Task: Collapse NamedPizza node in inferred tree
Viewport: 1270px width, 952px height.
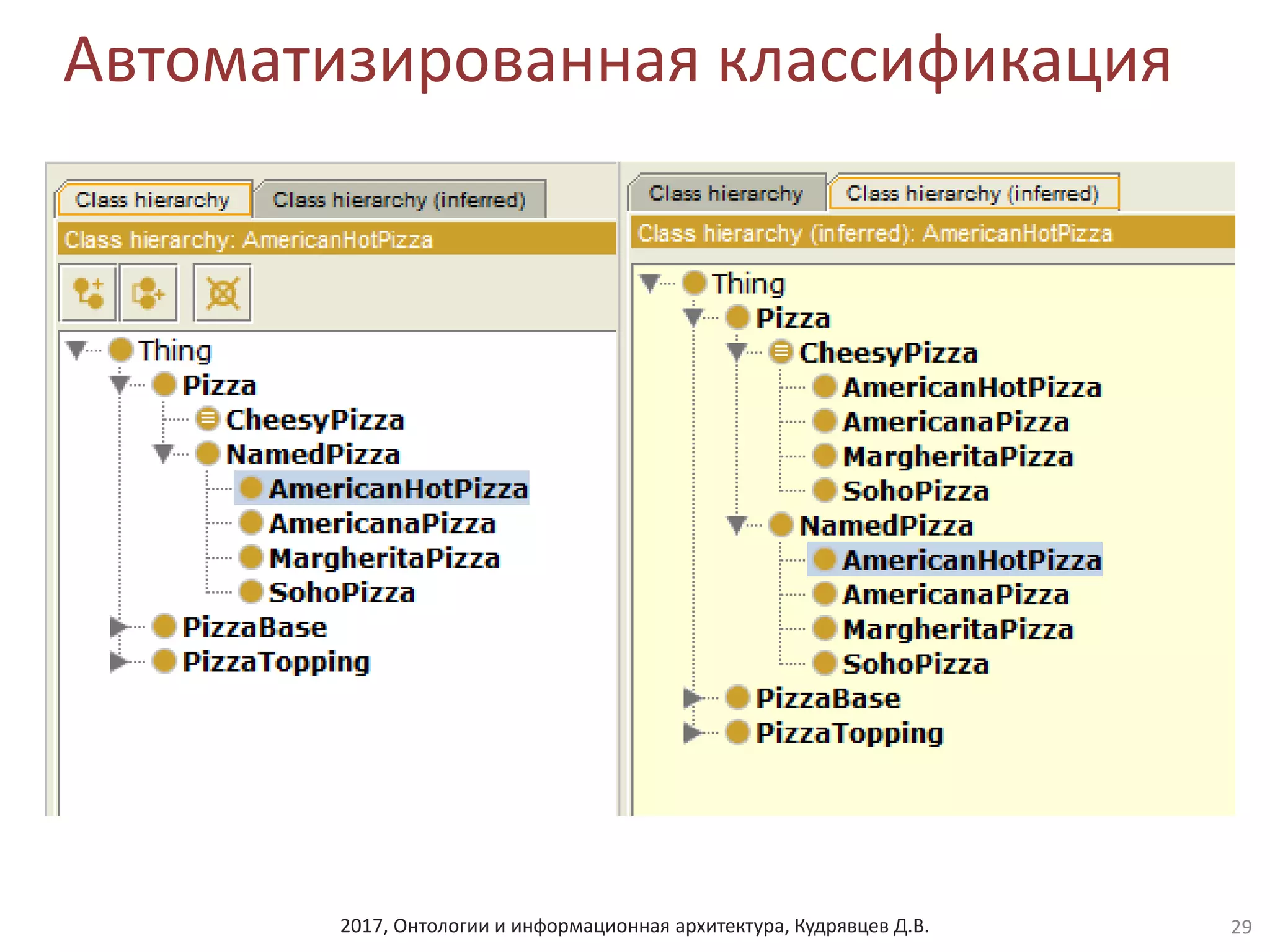Action: [737, 526]
